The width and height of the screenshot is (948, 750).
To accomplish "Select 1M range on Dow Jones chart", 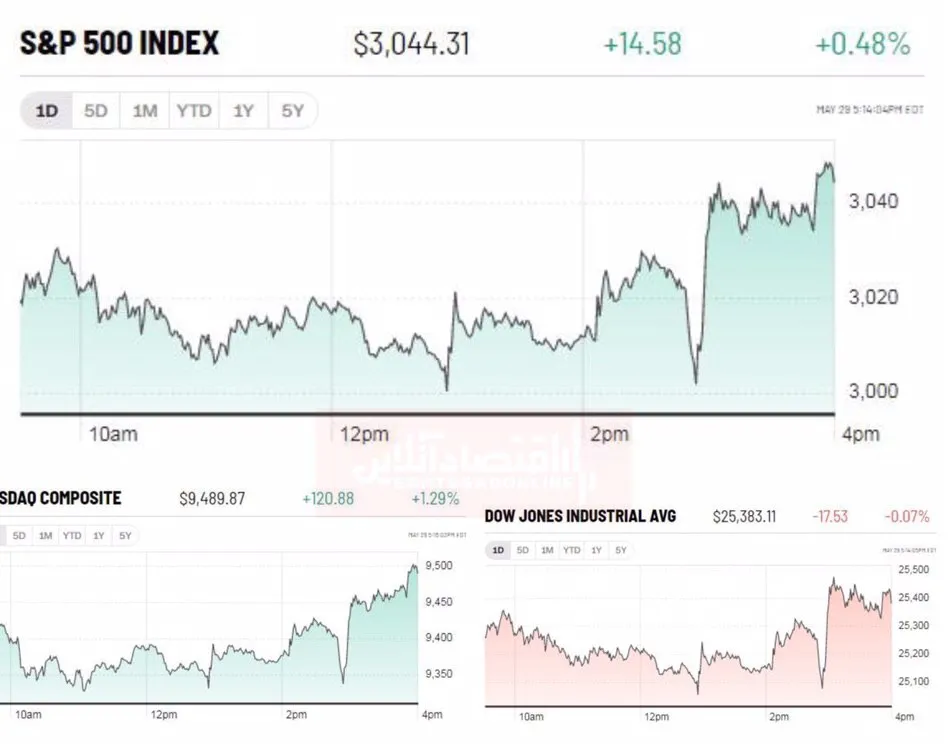I will [x=547, y=550].
